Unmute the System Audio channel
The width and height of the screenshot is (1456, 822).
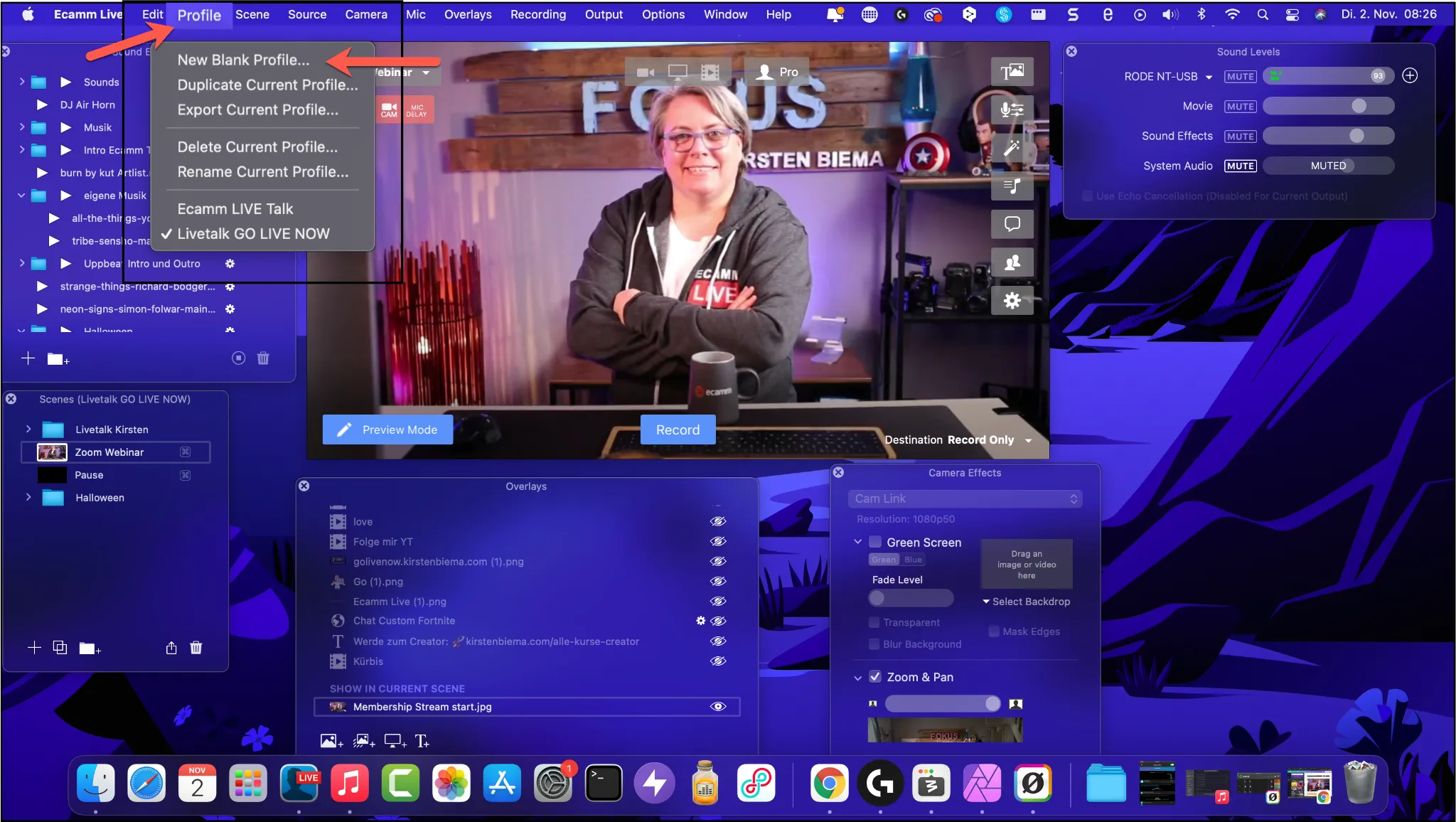click(1240, 166)
